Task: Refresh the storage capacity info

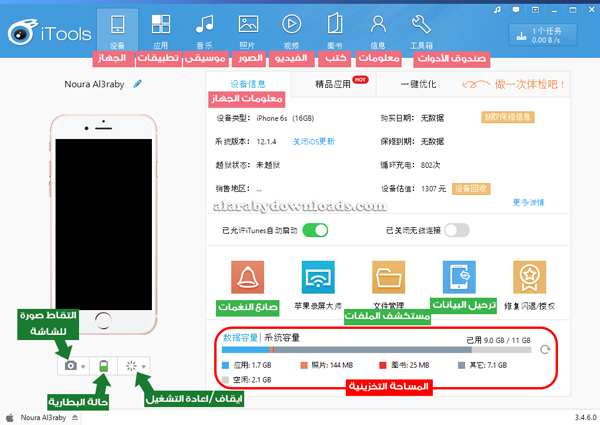Action: coord(545,349)
